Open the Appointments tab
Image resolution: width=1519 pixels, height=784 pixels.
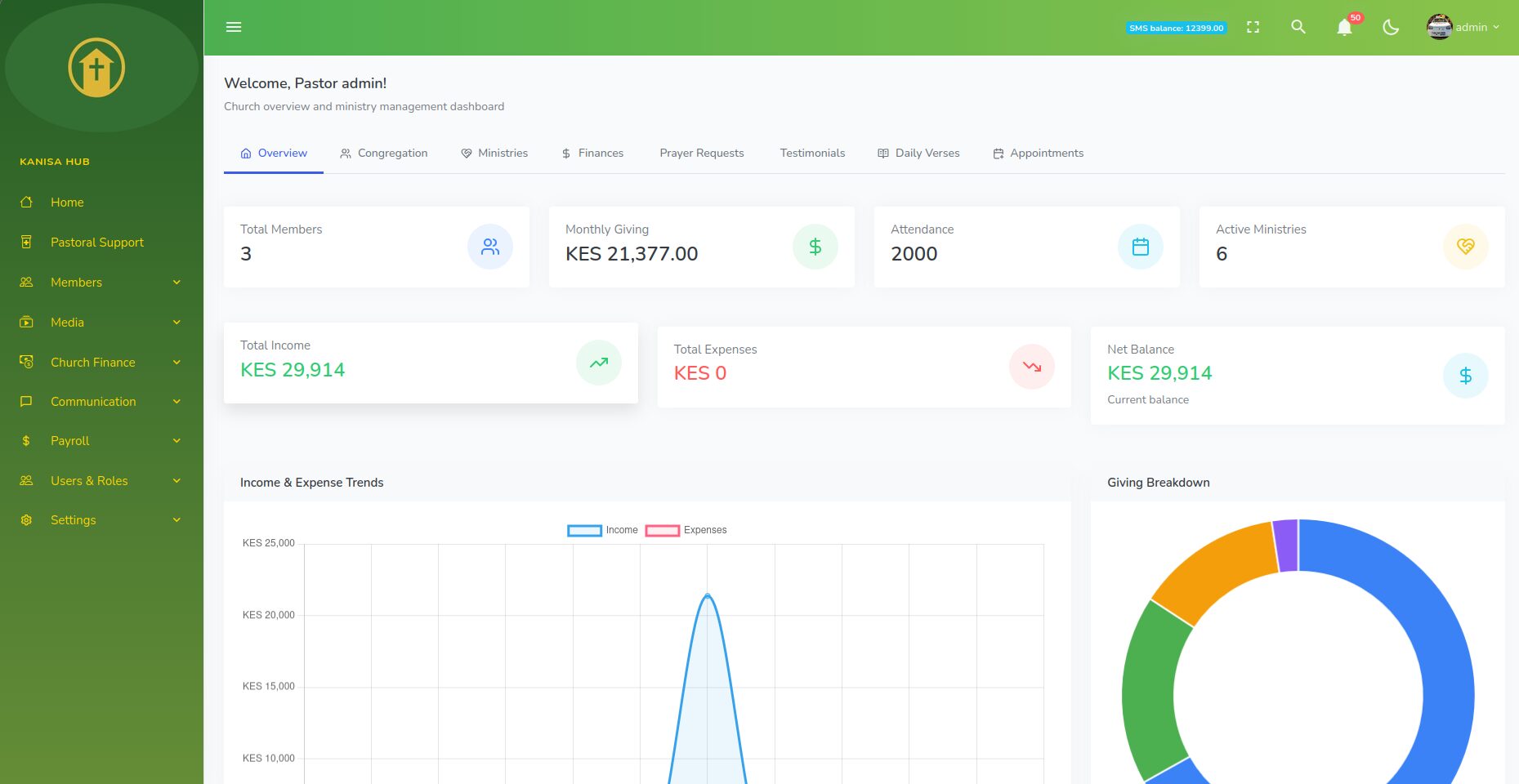tap(1038, 154)
